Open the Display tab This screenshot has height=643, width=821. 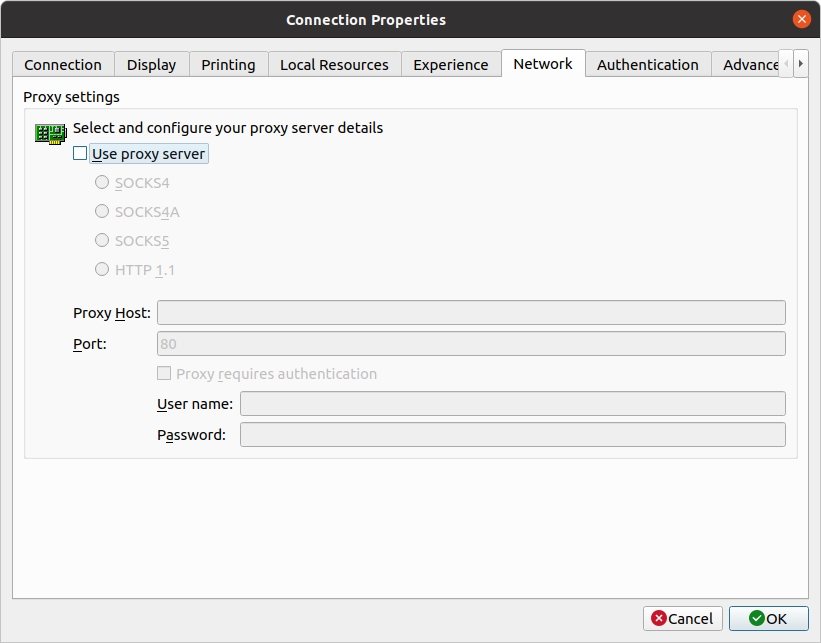pos(151,65)
